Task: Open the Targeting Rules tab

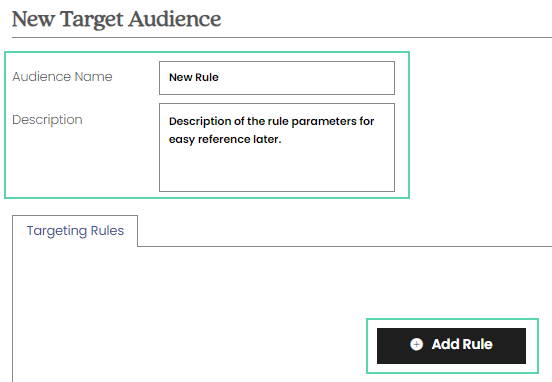Action: (x=75, y=231)
